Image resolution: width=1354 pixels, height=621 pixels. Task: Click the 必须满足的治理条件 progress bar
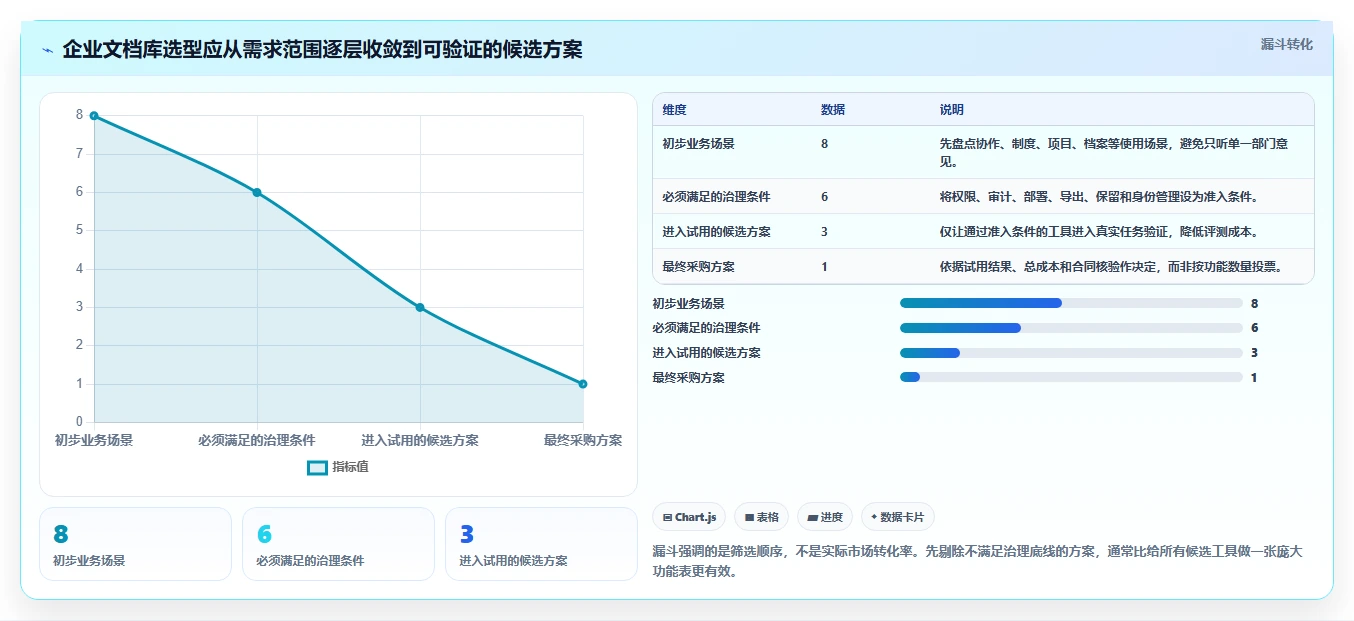(x=1071, y=328)
